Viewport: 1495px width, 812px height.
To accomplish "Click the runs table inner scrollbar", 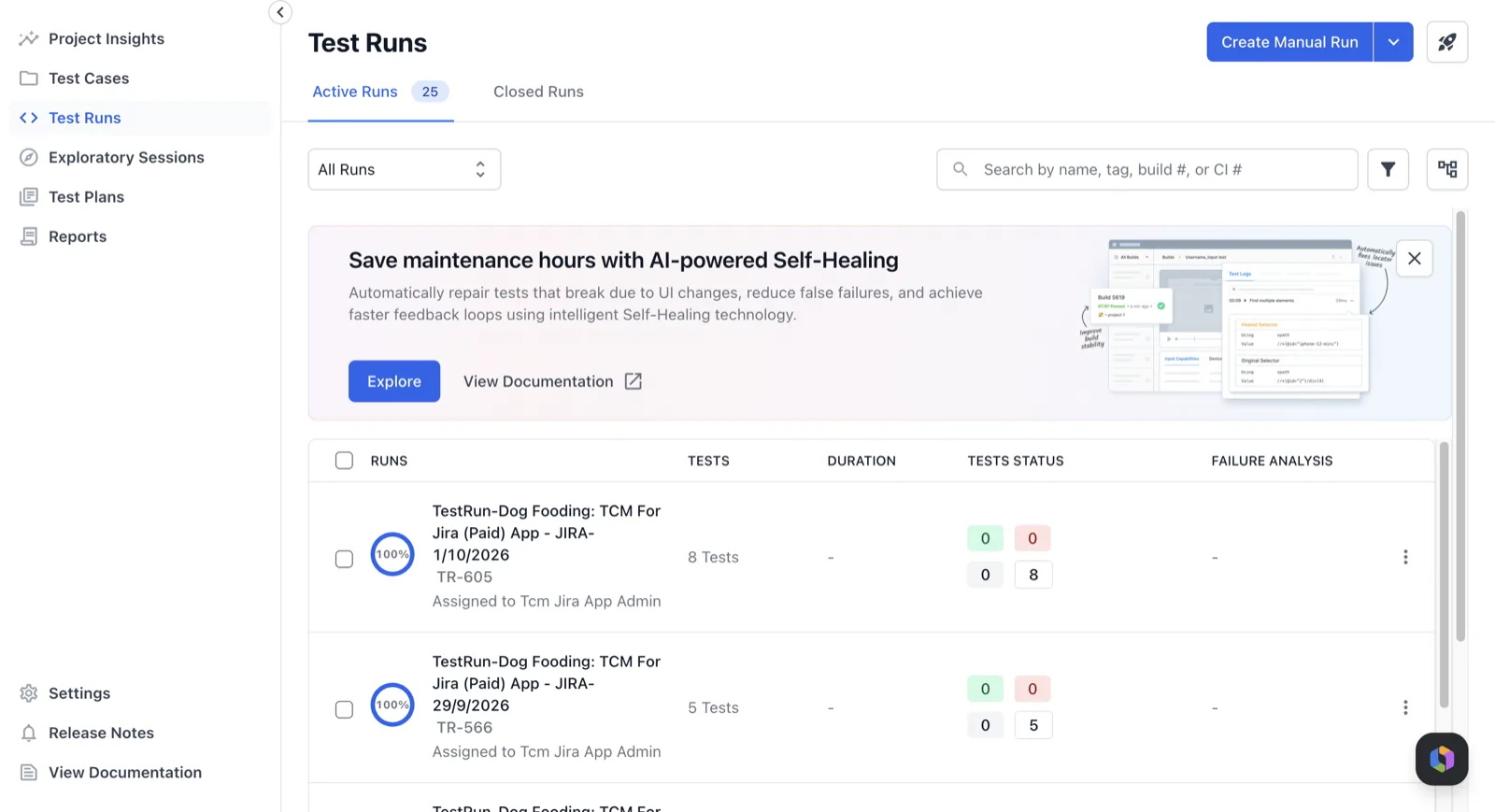I will pos(1444,575).
